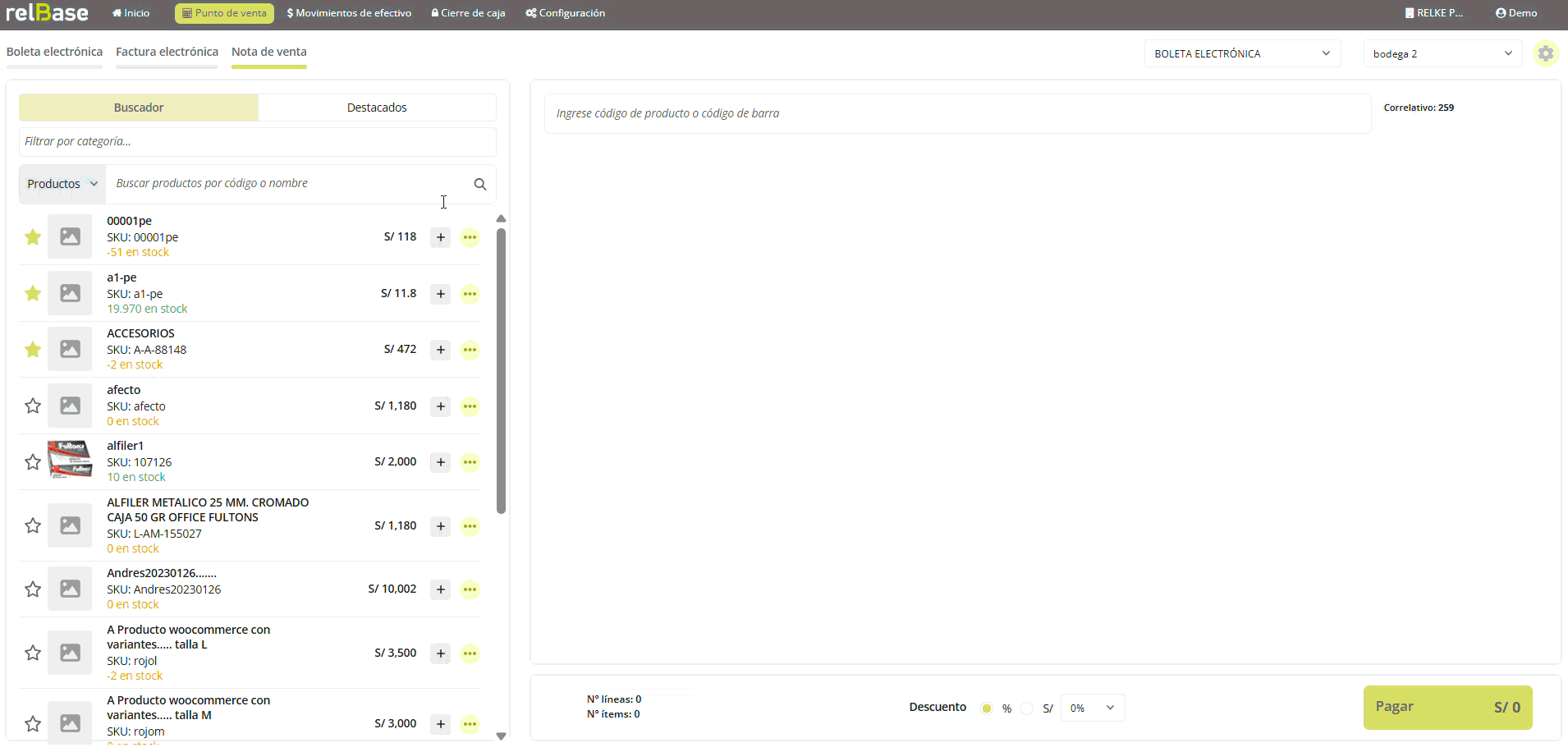Unfavorite the a1-pe product star
This screenshot has width=1568, height=752.
click(33, 293)
